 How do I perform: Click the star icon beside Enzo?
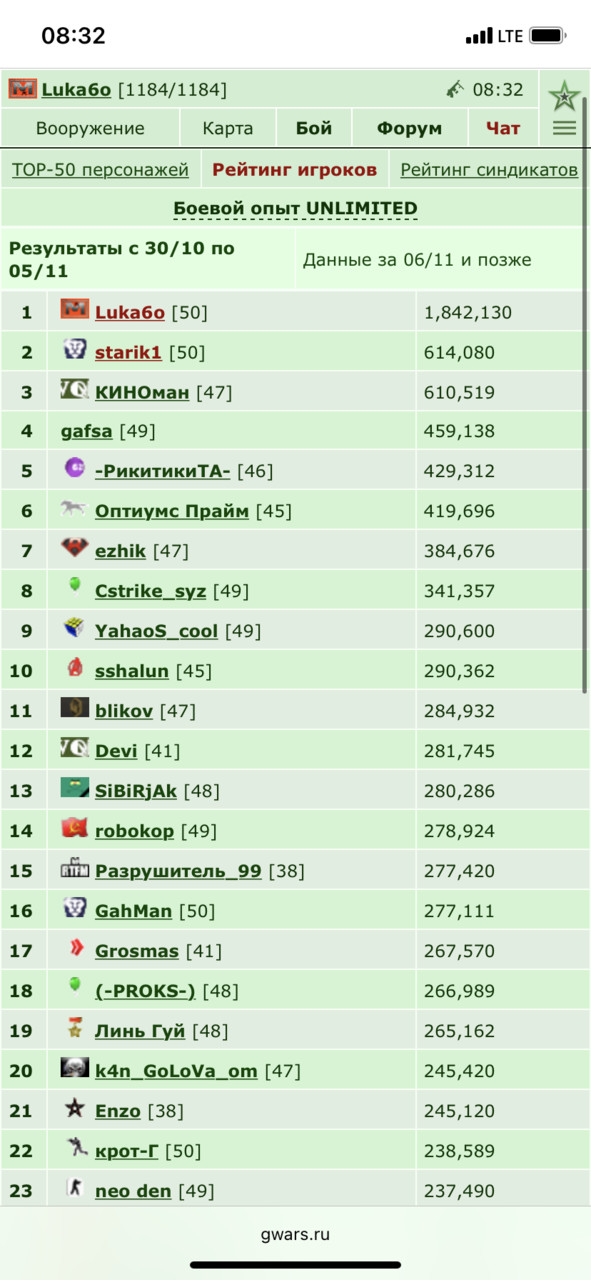pos(74,1108)
